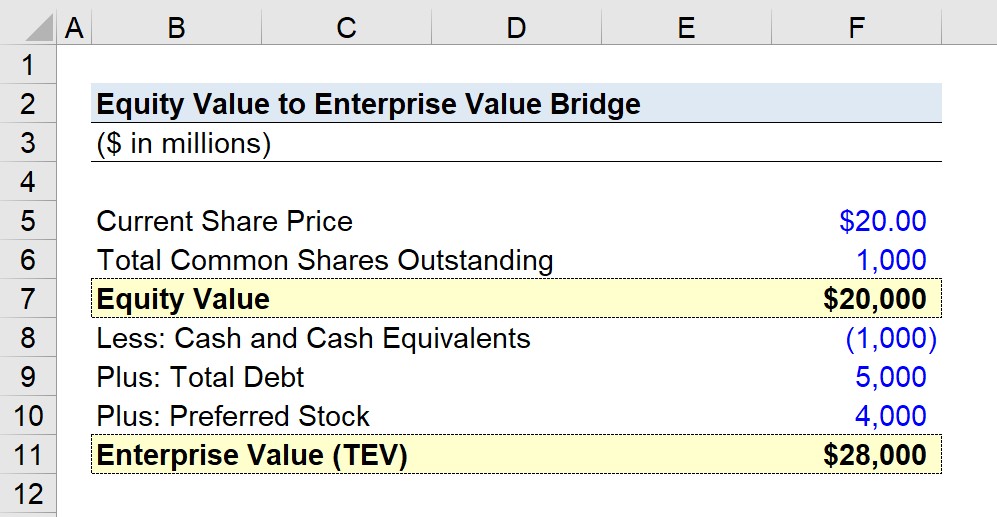The image size is (997, 517).
Task: Click the 1,000 shares outstanding cell
Action: point(856,260)
